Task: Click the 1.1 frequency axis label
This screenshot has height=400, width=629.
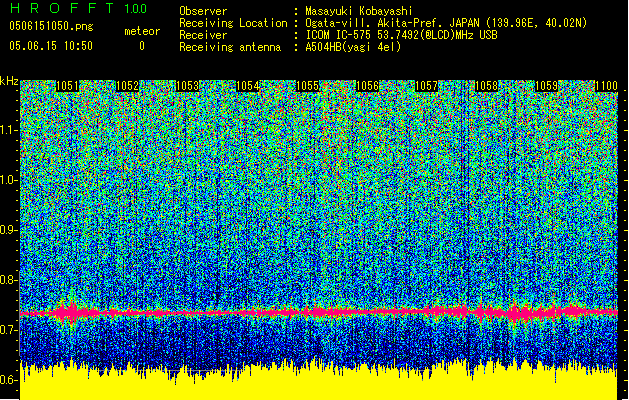Action: 9,129
